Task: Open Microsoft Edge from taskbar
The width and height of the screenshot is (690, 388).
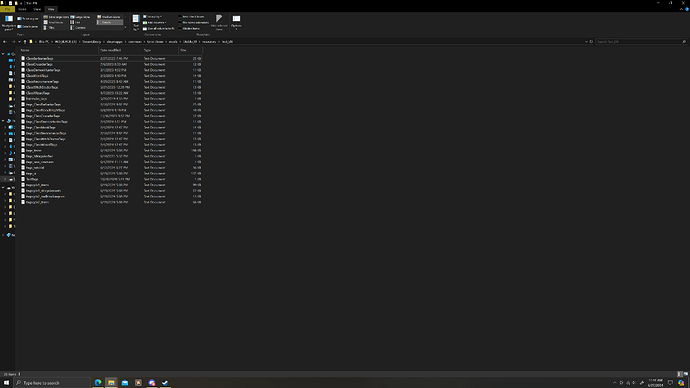Action: pos(98,383)
